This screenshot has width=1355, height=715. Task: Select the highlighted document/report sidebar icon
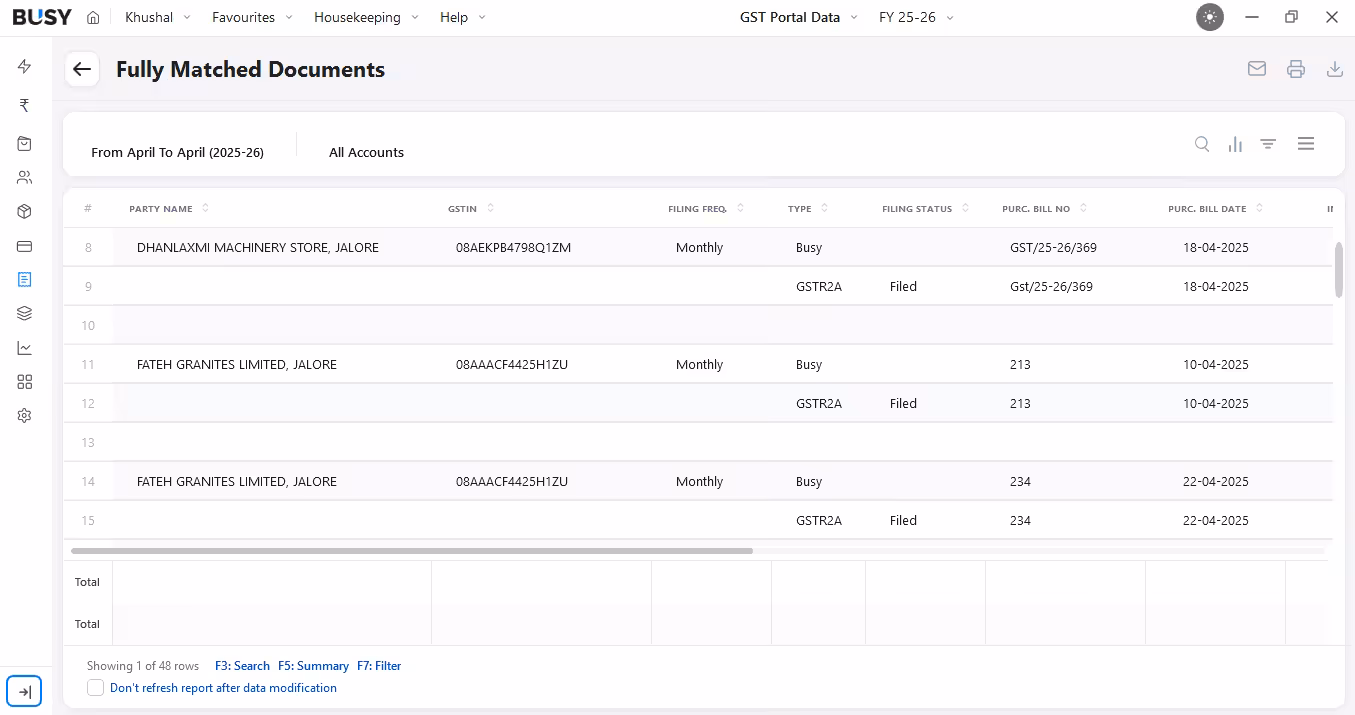click(25, 280)
